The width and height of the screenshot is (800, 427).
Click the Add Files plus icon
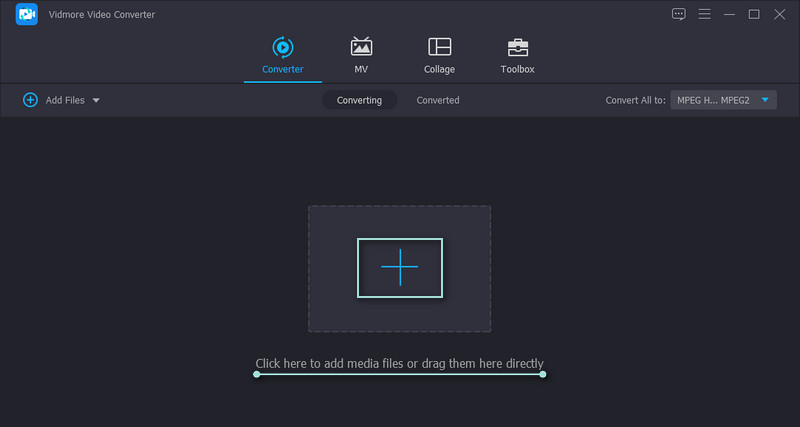(x=30, y=100)
